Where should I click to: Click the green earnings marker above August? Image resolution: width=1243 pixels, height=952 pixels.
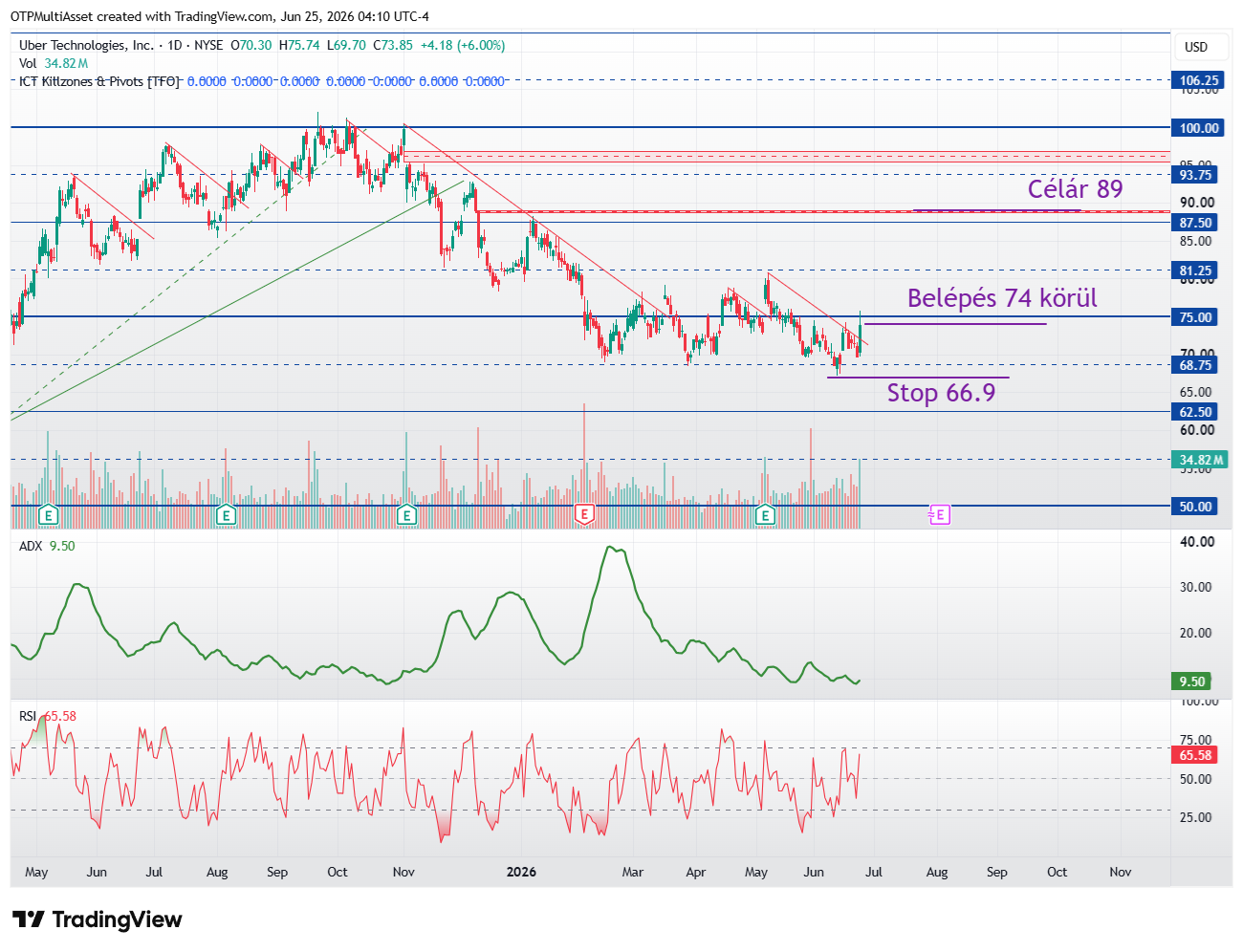(226, 515)
